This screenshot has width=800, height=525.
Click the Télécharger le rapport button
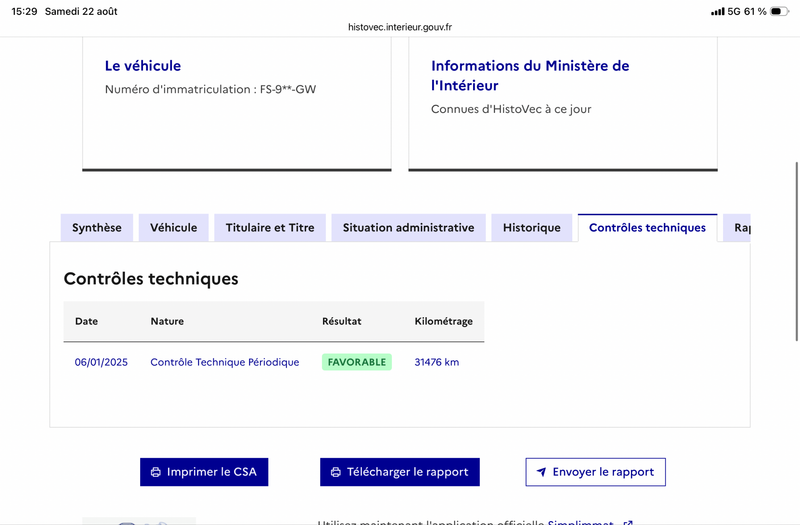pos(400,472)
